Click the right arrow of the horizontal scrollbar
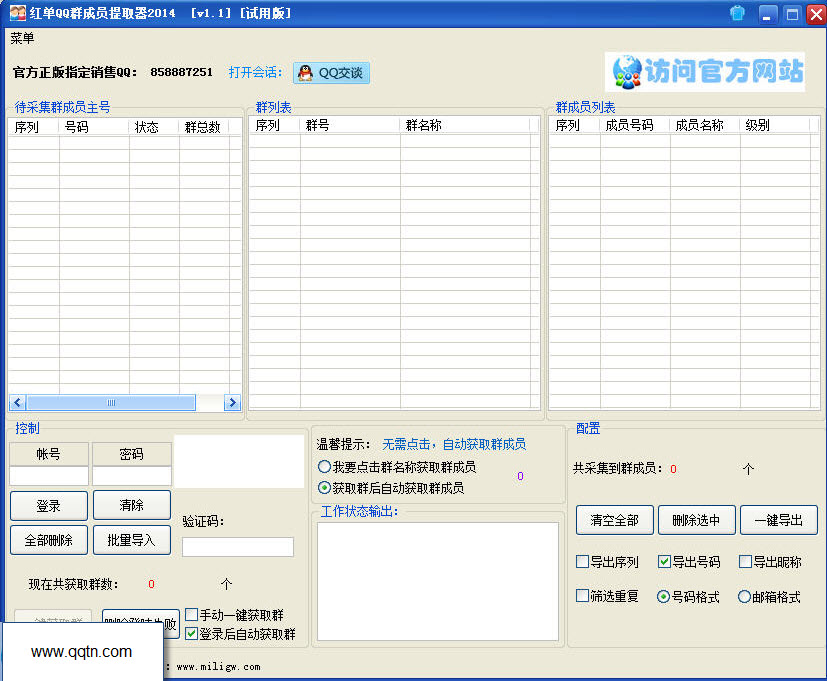827x681 pixels. [x=232, y=402]
